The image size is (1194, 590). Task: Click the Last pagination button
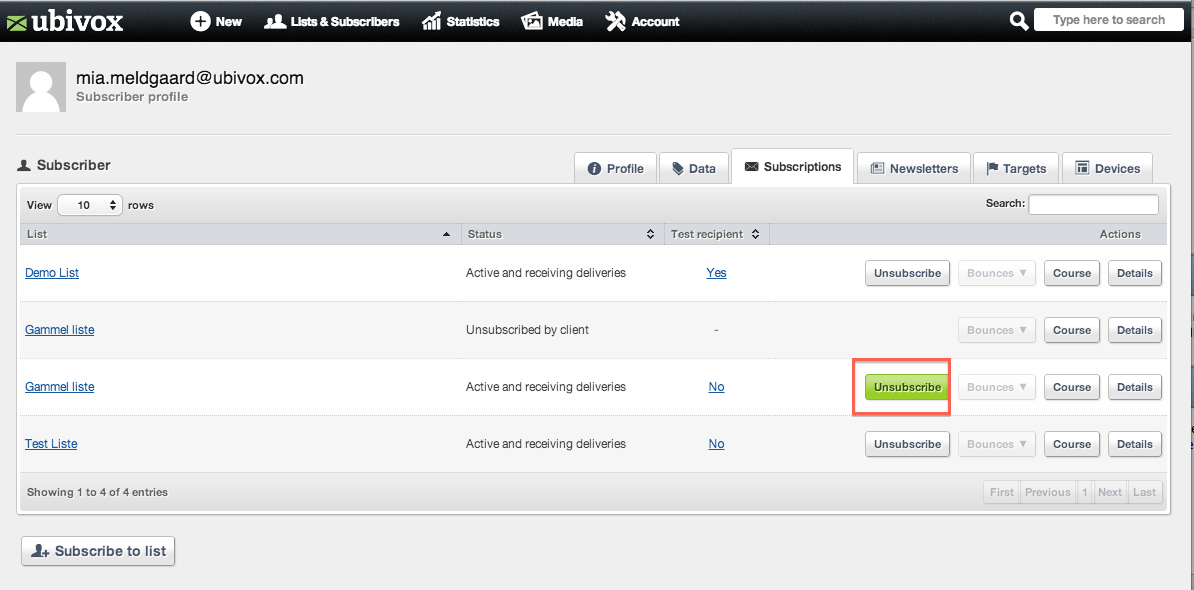click(x=1145, y=493)
